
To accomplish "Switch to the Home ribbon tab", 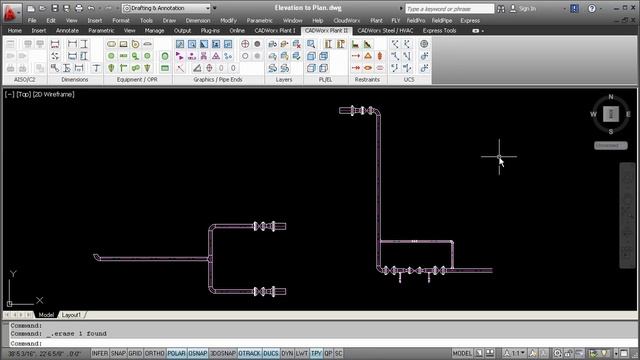I will click(15, 31).
